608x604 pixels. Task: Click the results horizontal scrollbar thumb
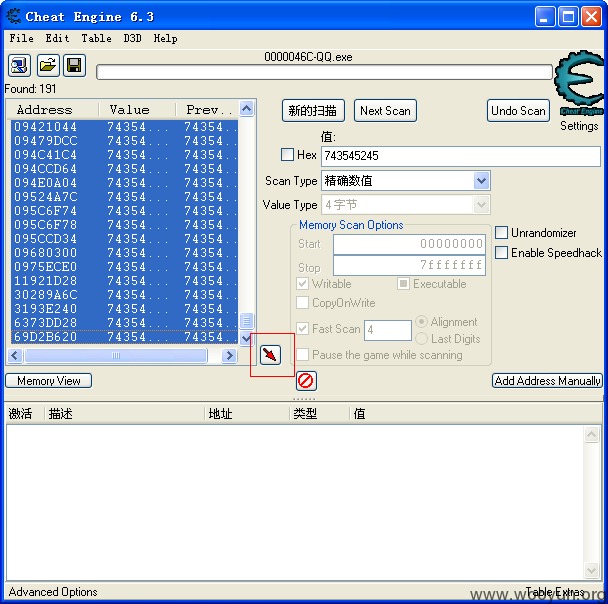(x=116, y=355)
